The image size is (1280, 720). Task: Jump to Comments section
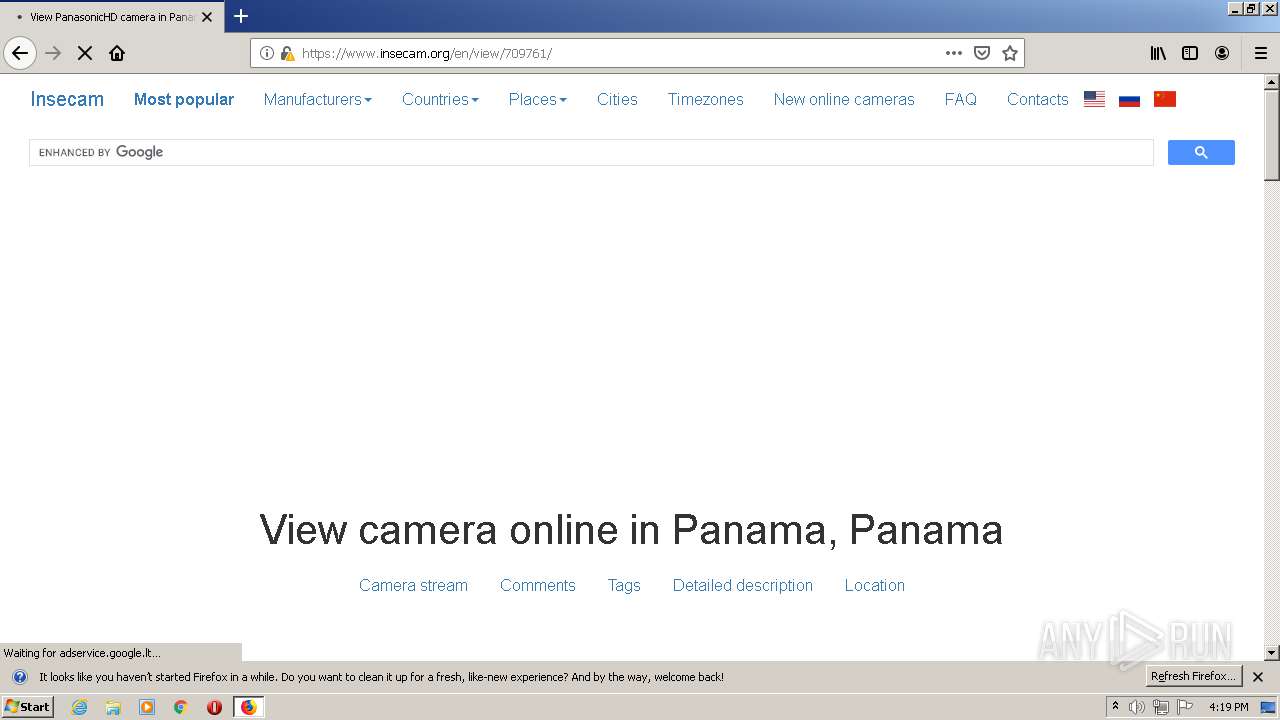(x=538, y=585)
